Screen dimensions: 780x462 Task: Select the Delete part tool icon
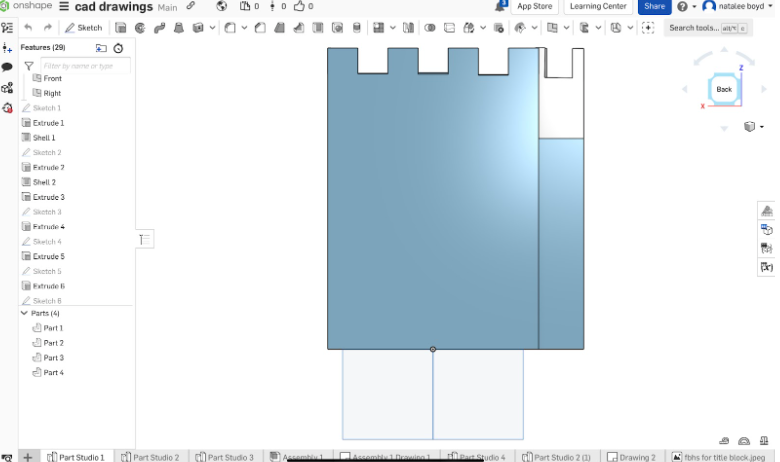click(498, 28)
